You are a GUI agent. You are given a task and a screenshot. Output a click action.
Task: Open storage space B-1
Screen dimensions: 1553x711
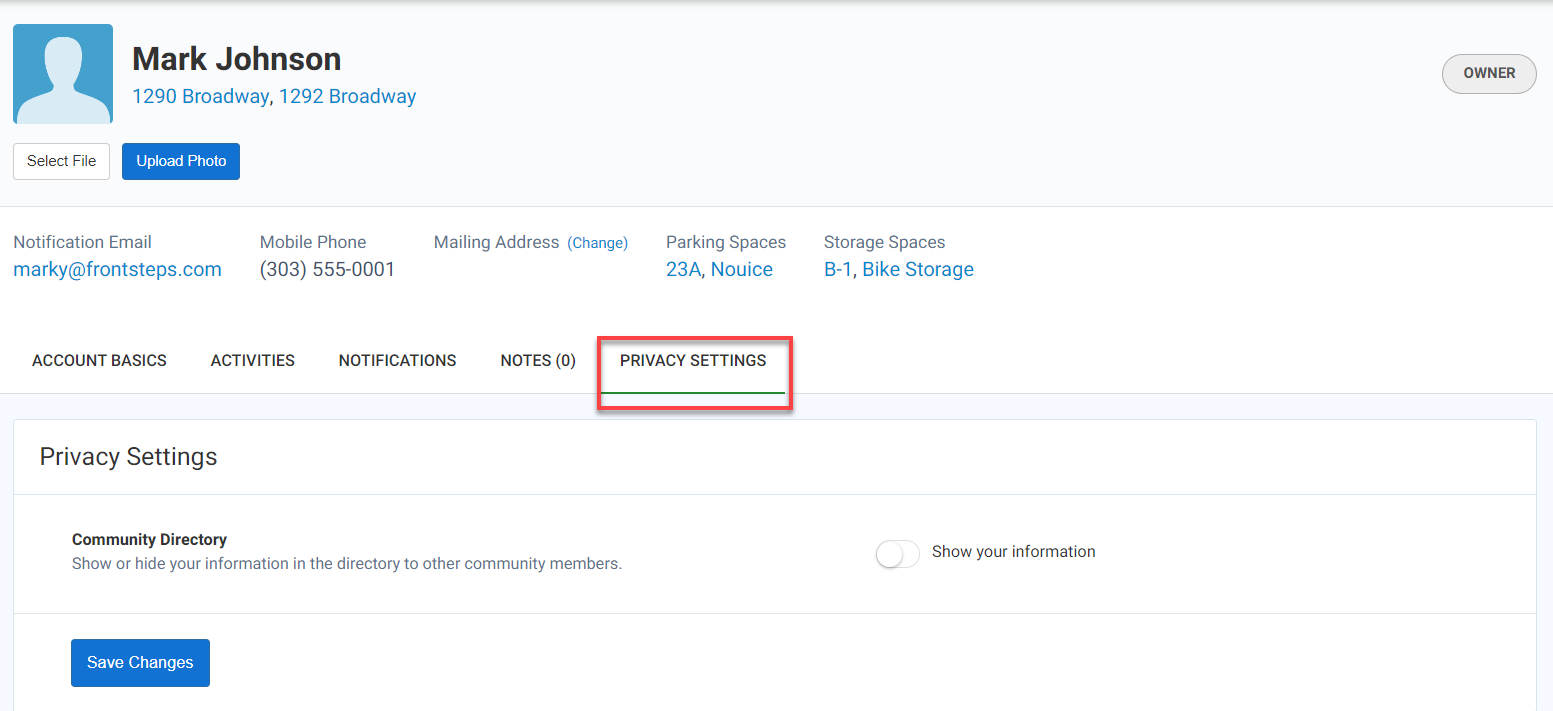coord(838,269)
